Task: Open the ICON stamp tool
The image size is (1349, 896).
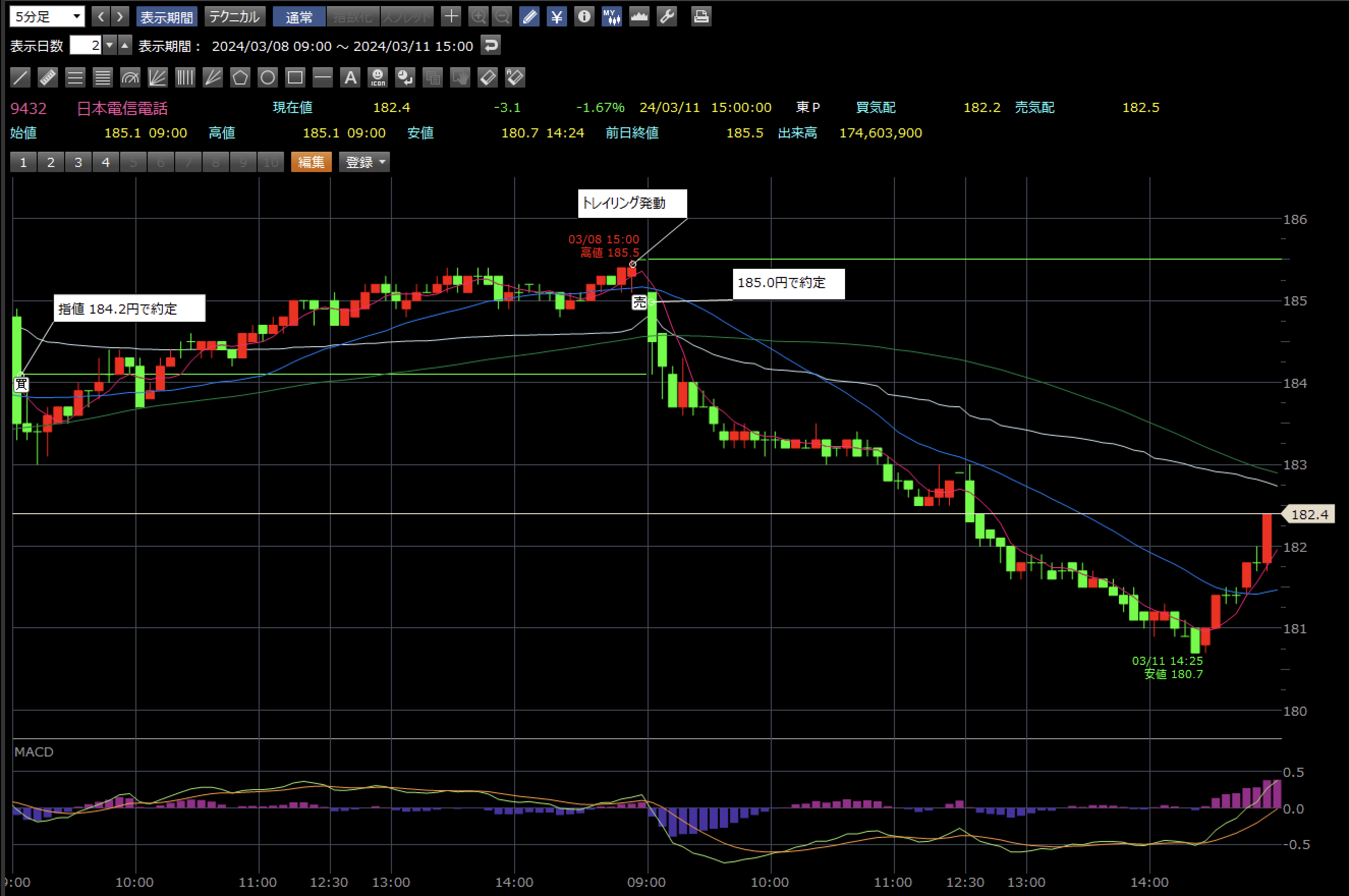Action: [x=378, y=78]
